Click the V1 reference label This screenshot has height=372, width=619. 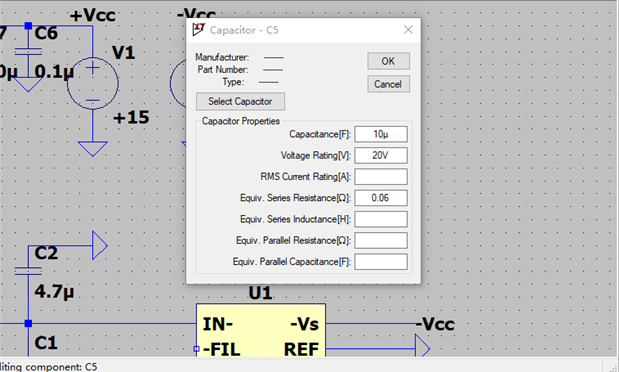[x=124, y=53]
